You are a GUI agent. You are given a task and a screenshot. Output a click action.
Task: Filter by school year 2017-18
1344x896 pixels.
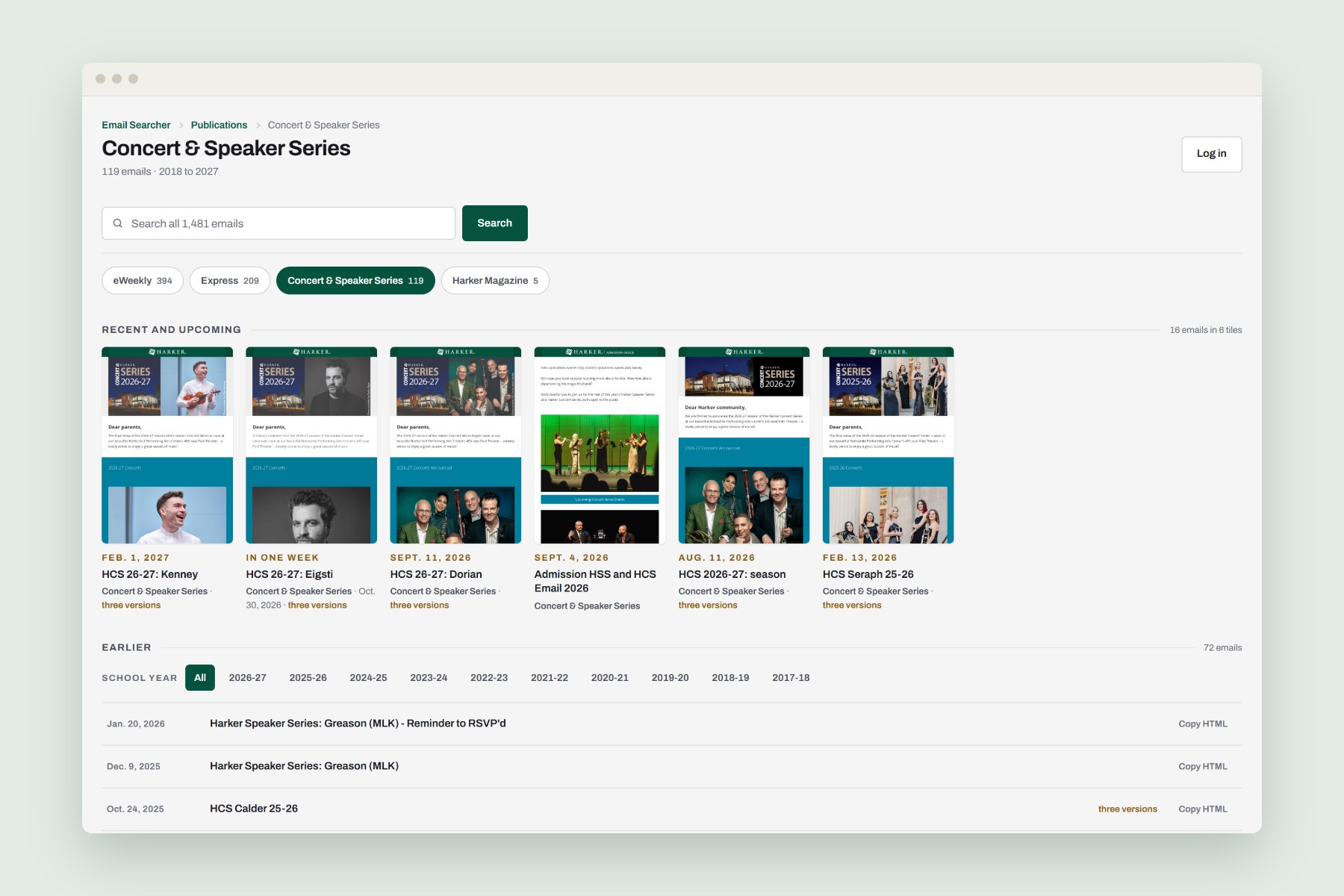pyautogui.click(x=791, y=678)
